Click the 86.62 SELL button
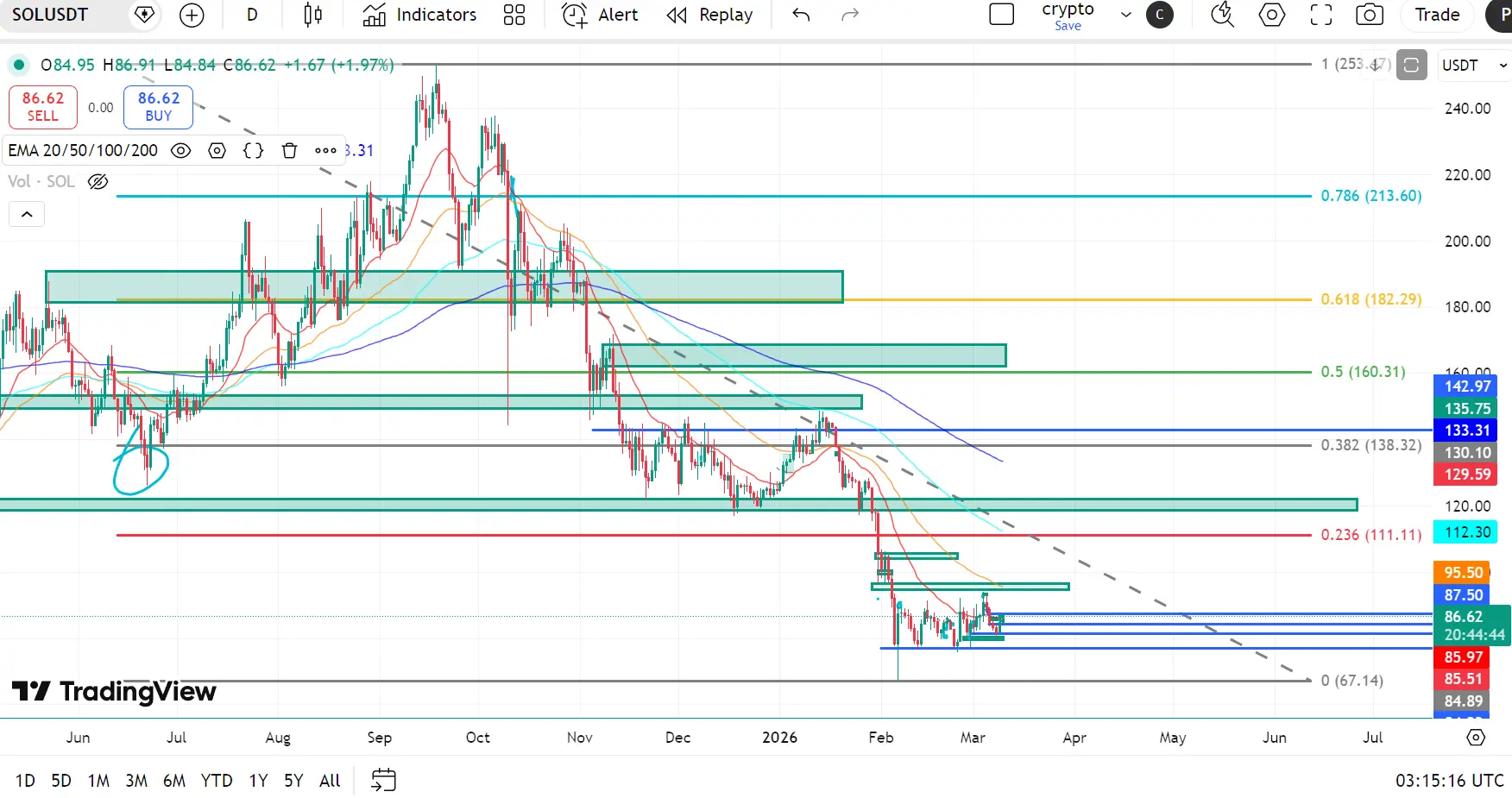The width and height of the screenshot is (1512, 798). click(x=43, y=107)
